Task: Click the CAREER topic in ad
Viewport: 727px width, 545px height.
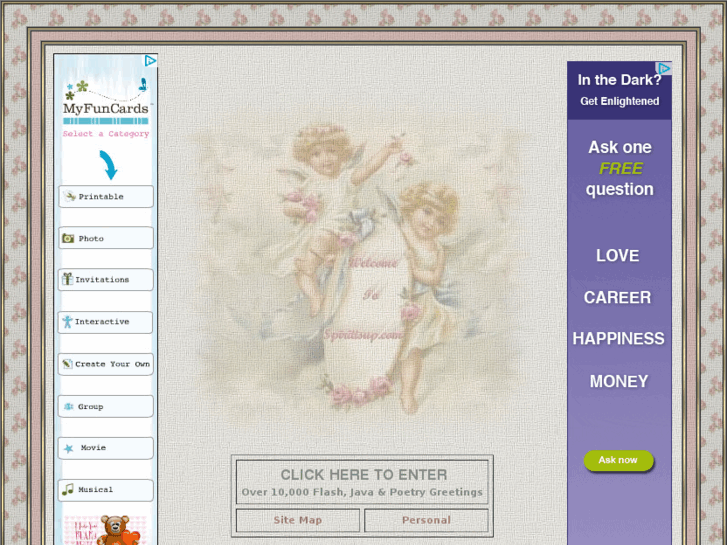Action: (x=618, y=298)
